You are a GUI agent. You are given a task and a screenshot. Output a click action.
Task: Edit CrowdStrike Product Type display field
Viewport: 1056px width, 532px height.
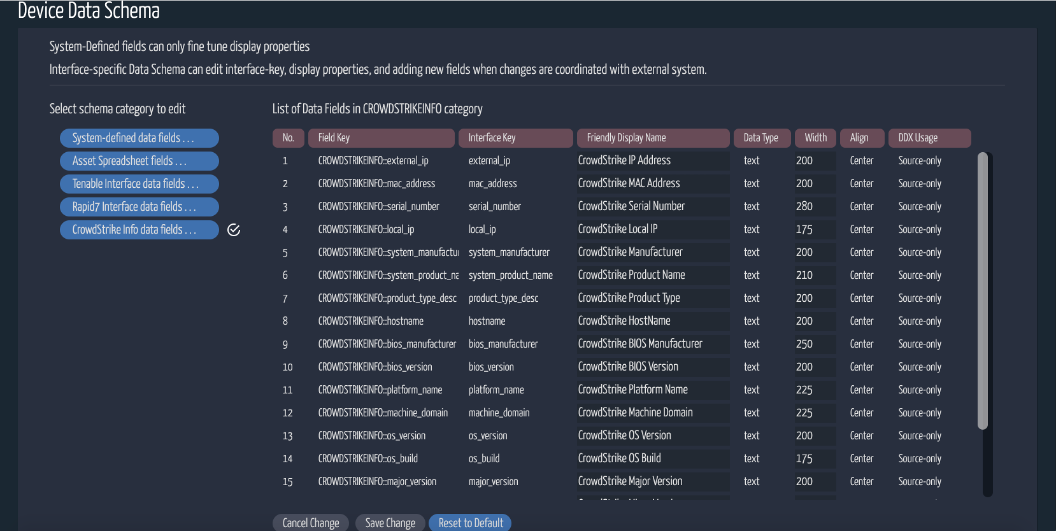pos(653,298)
